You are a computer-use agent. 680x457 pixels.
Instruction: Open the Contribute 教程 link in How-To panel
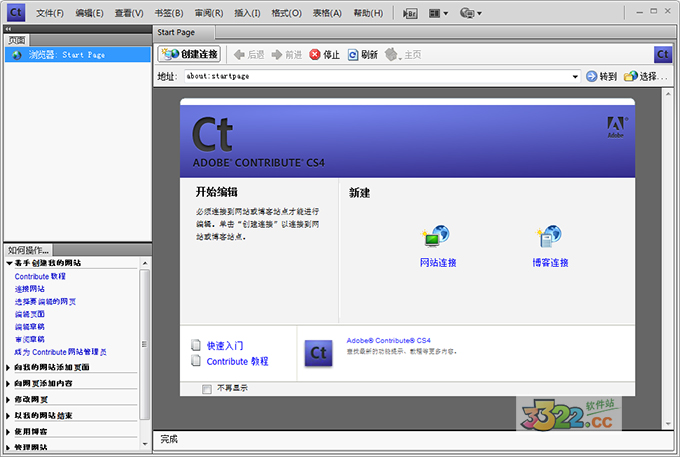click(39, 276)
